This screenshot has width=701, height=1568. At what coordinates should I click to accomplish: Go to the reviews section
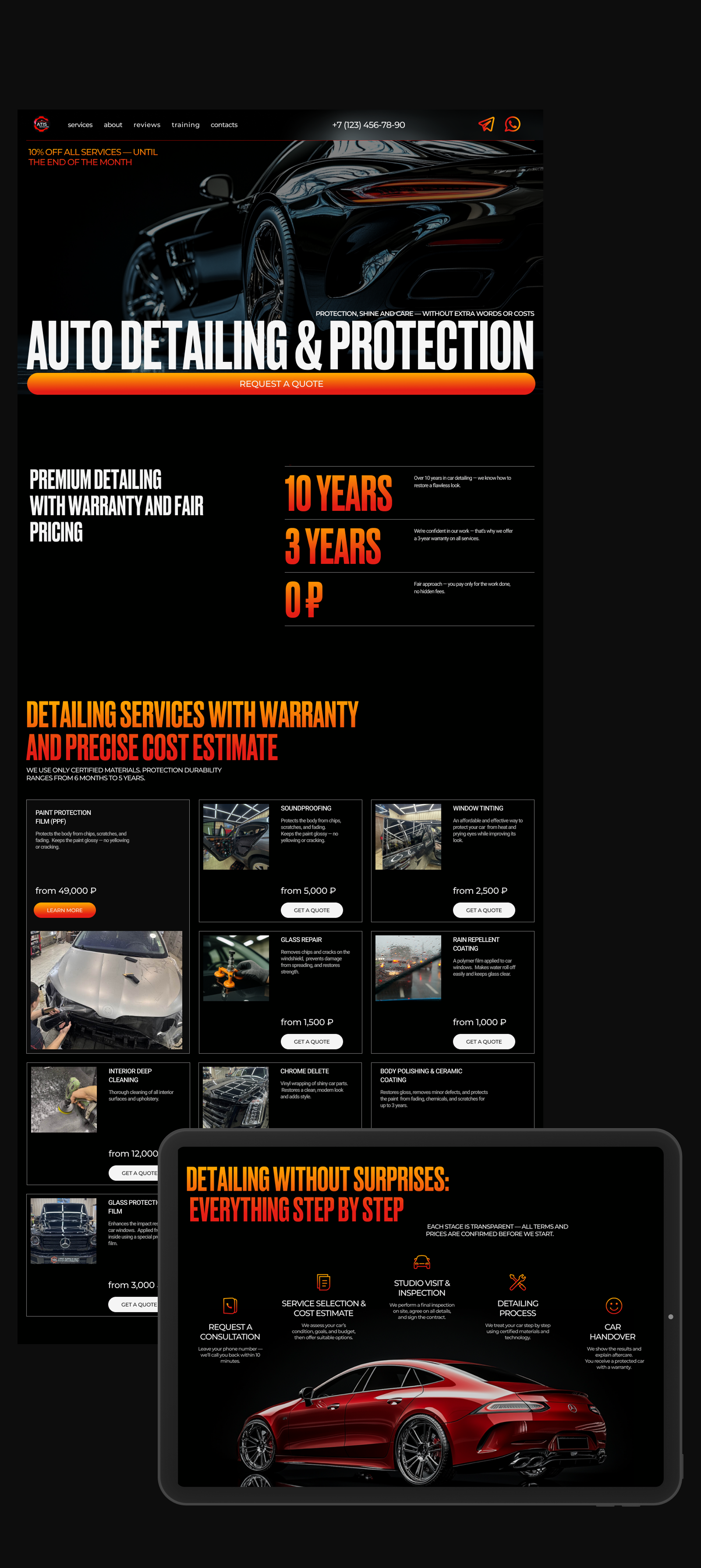147,124
